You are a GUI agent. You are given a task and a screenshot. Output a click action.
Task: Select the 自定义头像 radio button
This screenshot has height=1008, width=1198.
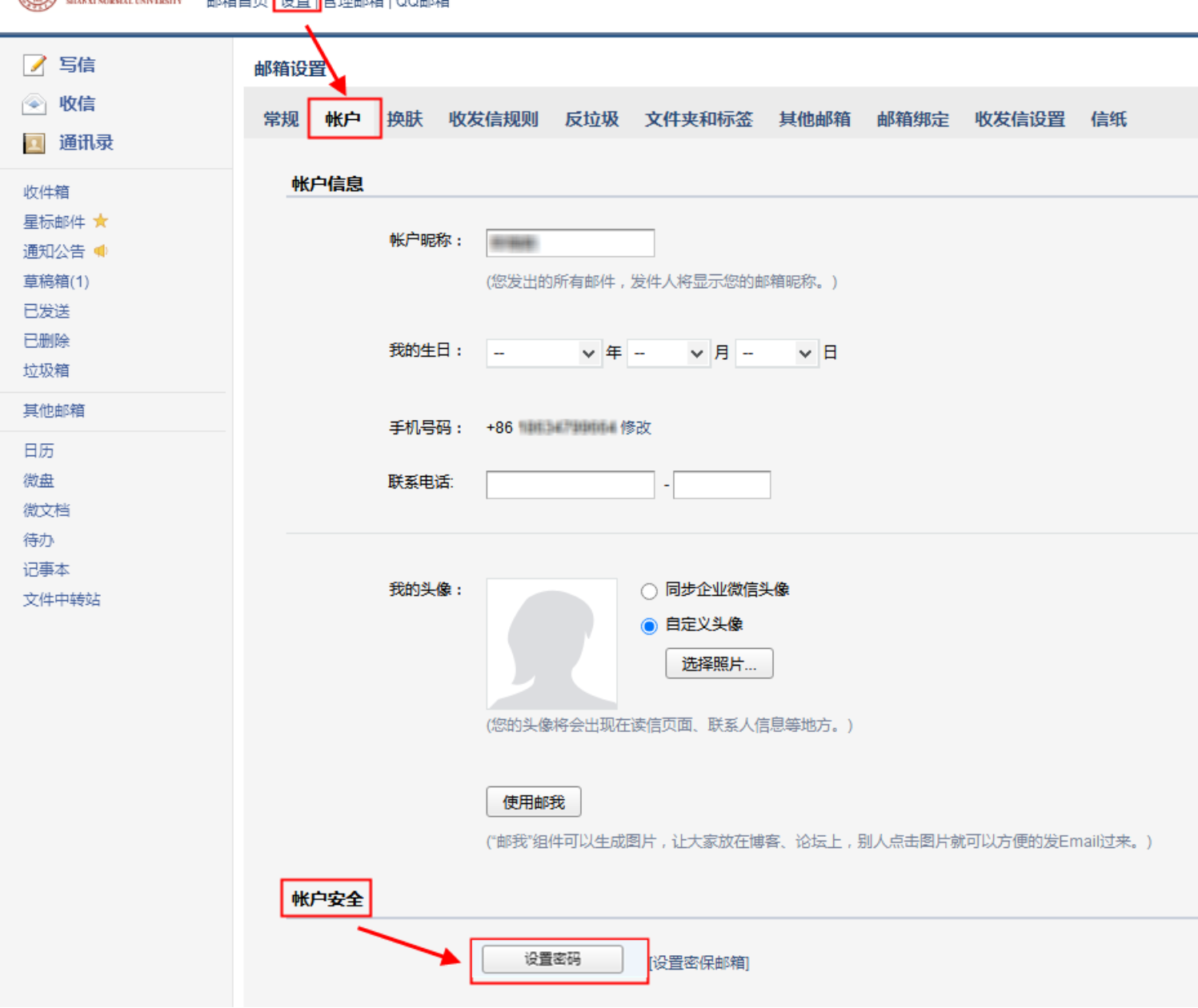point(649,626)
